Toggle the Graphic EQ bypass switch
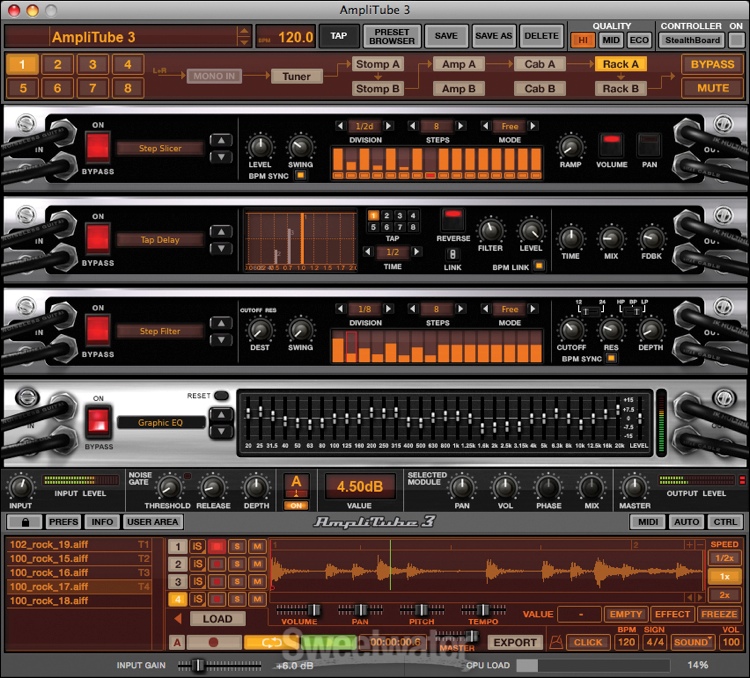 click(98, 422)
